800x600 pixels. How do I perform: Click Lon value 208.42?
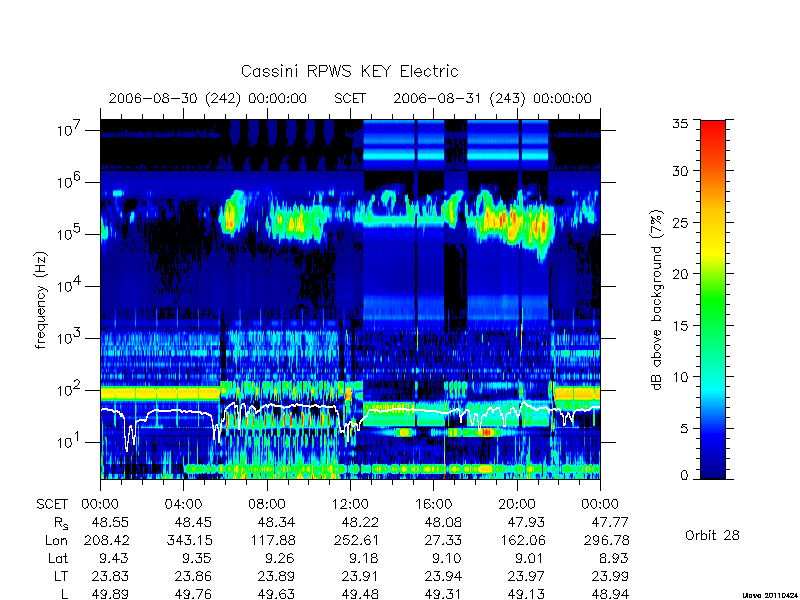106,540
